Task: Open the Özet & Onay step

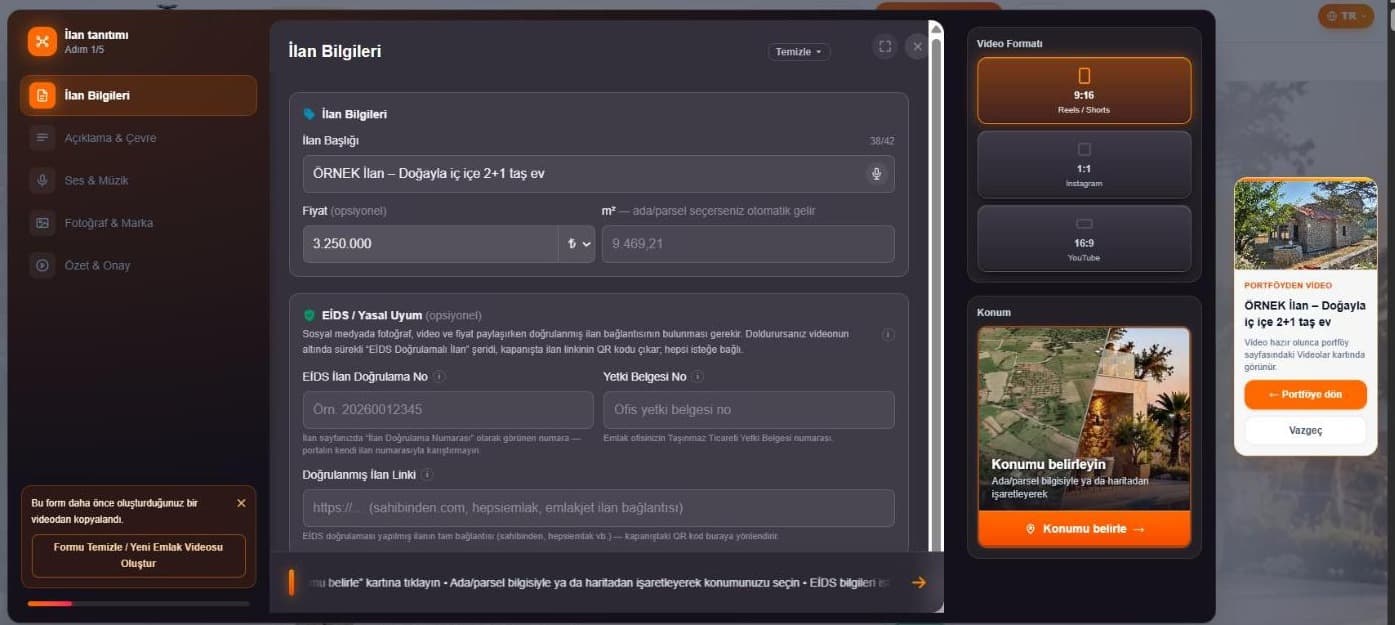Action: [138, 265]
